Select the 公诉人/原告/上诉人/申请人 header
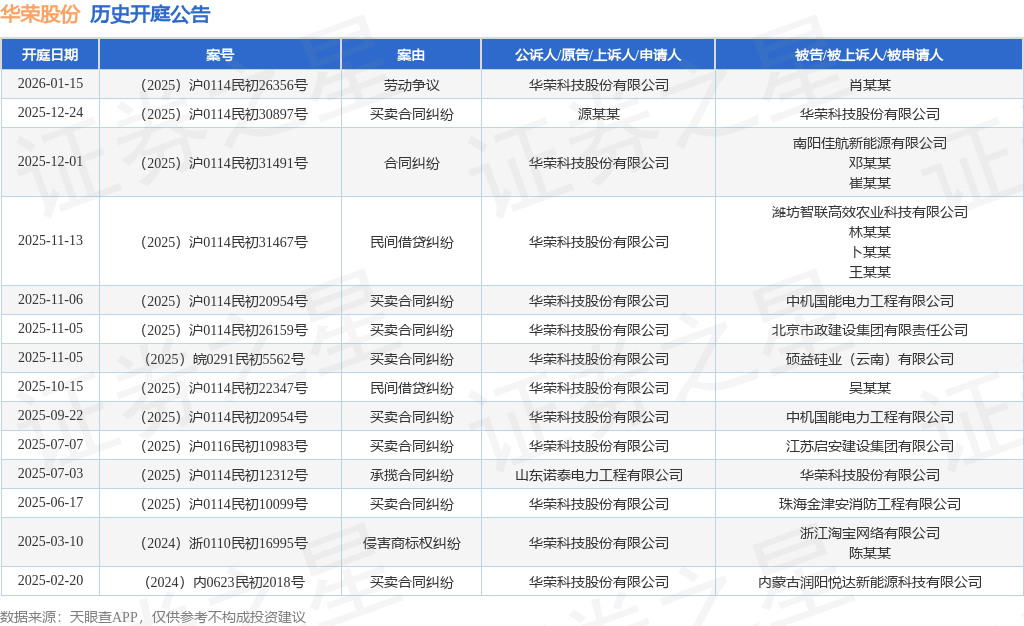The height and width of the screenshot is (626, 1024). tap(598, 55)
